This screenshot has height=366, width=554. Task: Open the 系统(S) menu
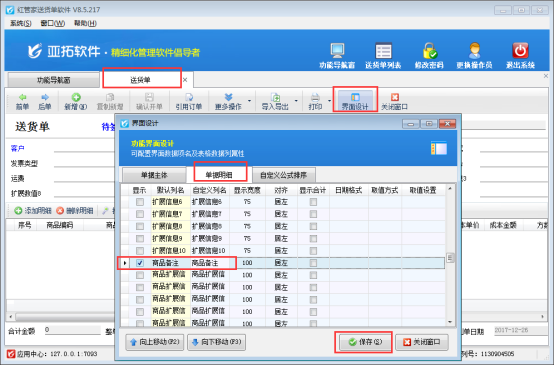pos(20,23)
